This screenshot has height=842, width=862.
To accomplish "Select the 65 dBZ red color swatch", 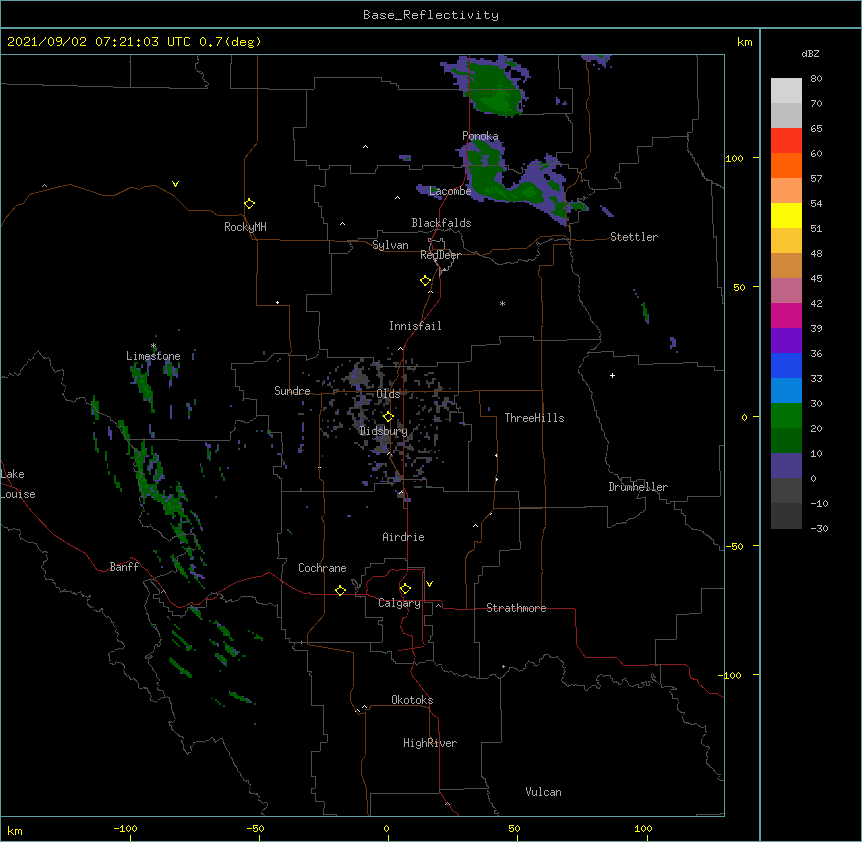I will tap(786, 140).
